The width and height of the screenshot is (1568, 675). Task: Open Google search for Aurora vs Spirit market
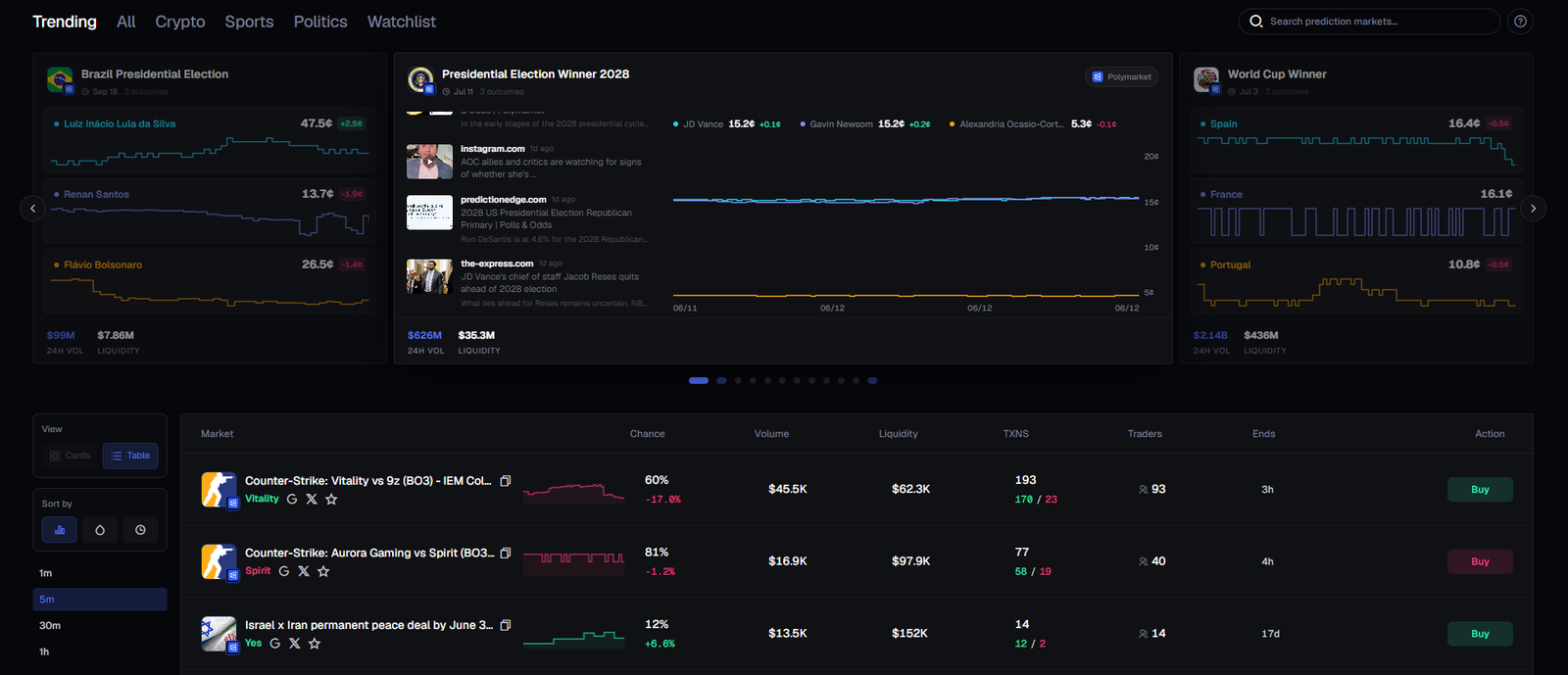[284, 571]
